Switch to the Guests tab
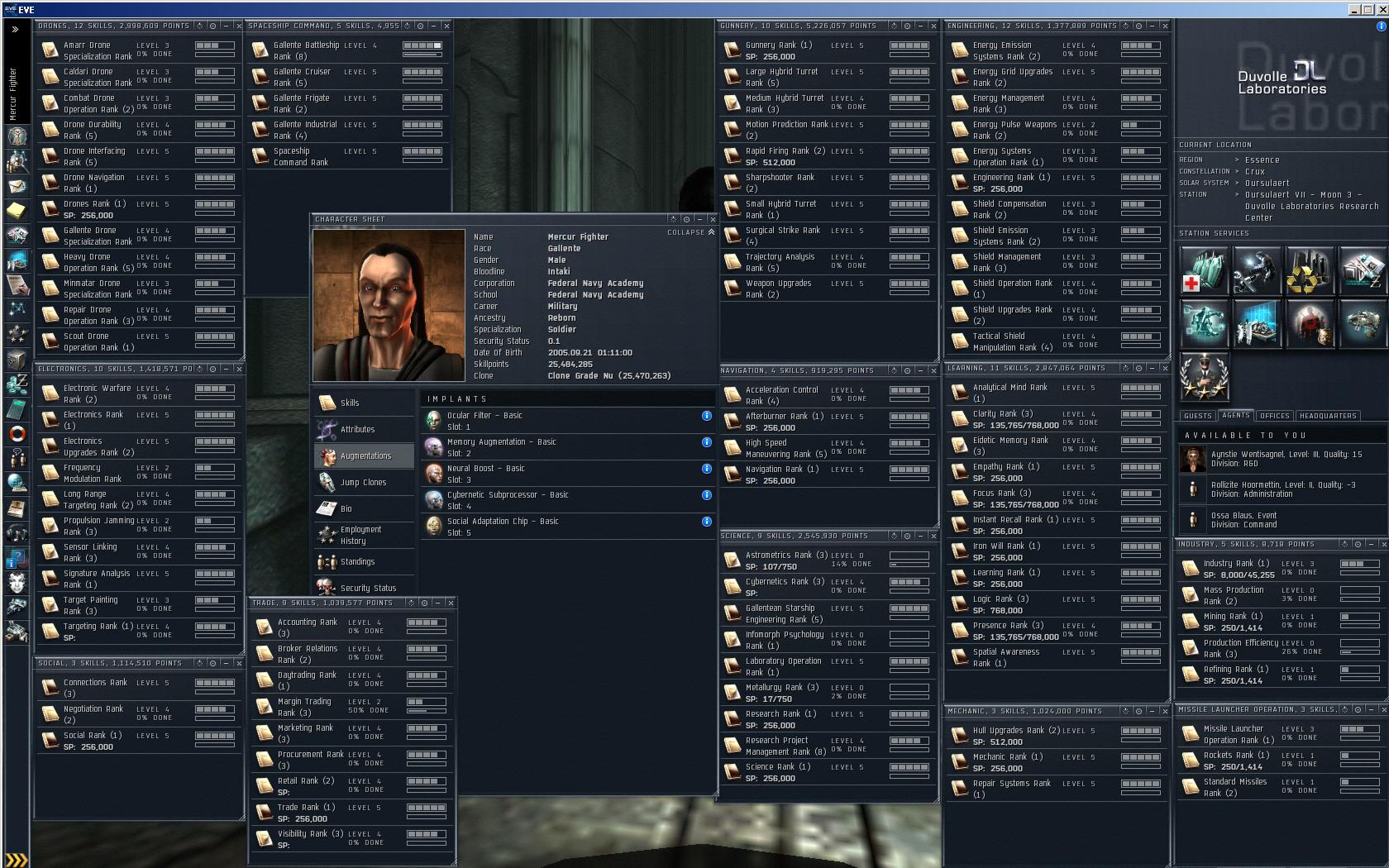The width and height of the screenshot is (1389, 868). [1197, 416]
